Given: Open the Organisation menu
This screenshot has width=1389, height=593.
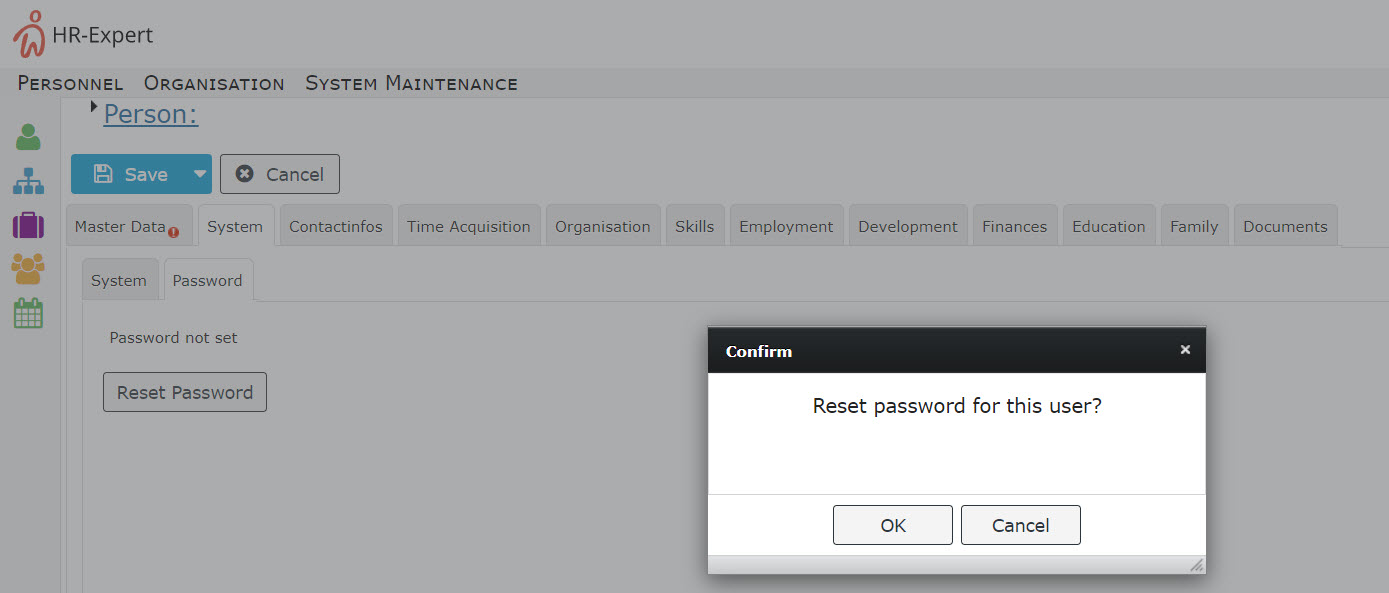Looking at the screenshot, I should [x=214, y=84].
